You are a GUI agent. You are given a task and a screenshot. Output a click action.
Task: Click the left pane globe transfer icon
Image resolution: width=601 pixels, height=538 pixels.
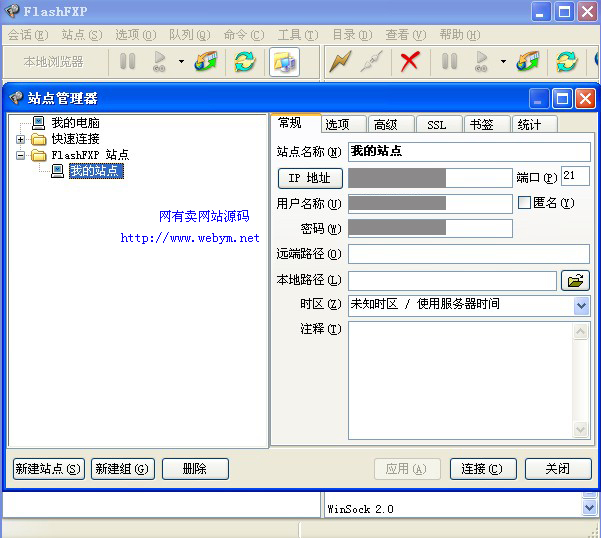(x=206, y=61)
